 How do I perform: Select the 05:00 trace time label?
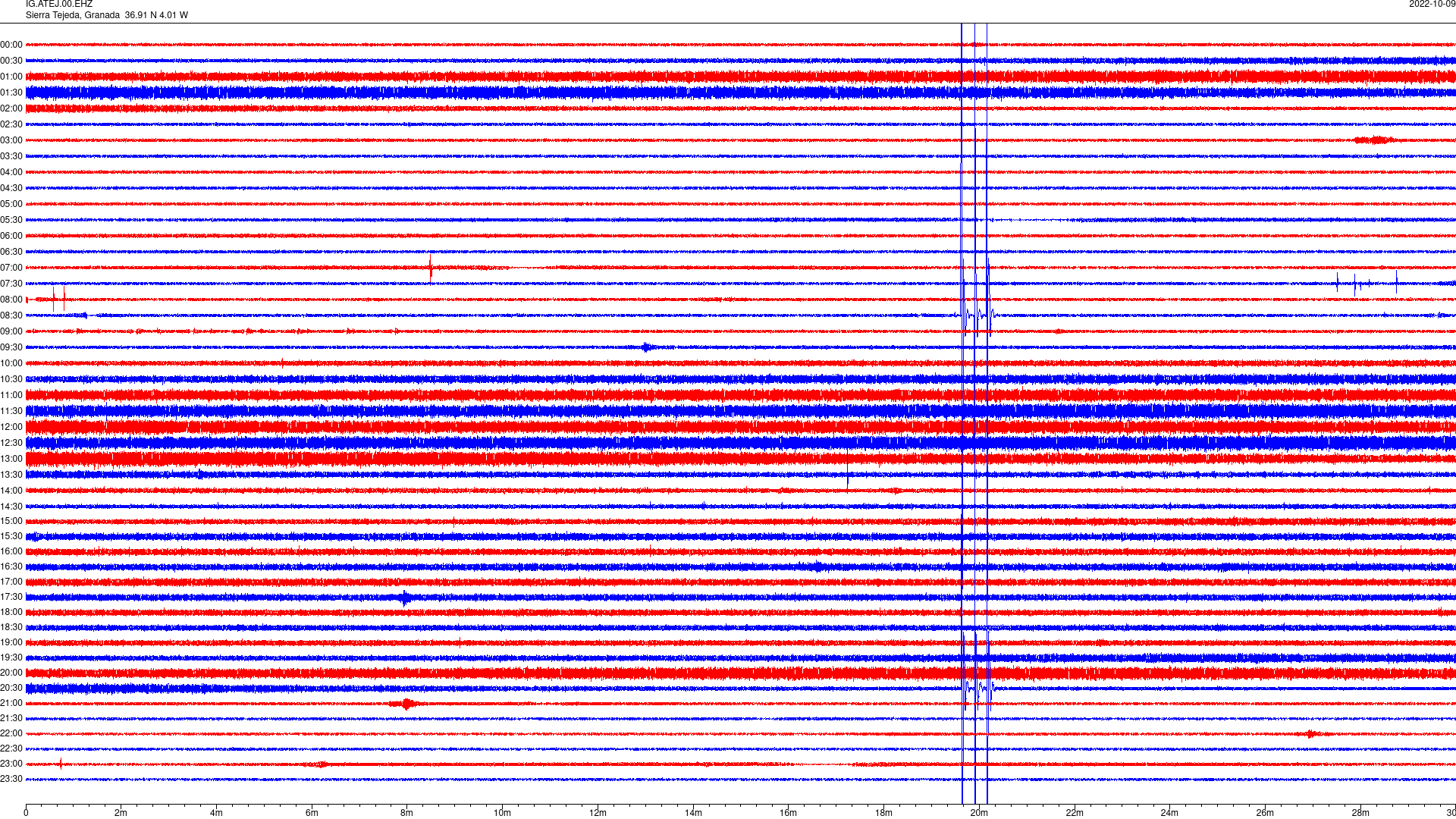[11, 204]
